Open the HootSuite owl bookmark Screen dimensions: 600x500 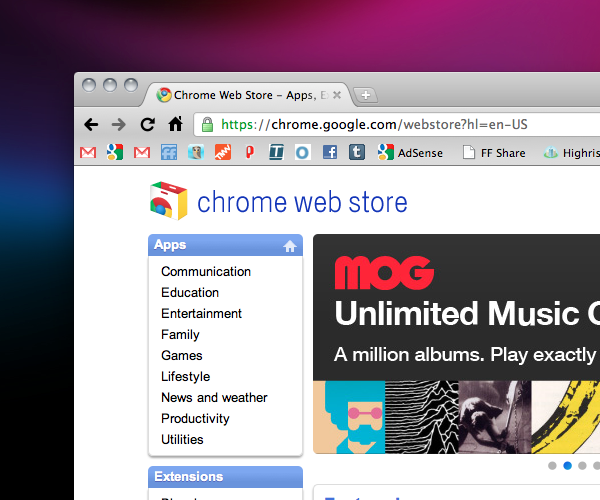(x=196, y=152)
